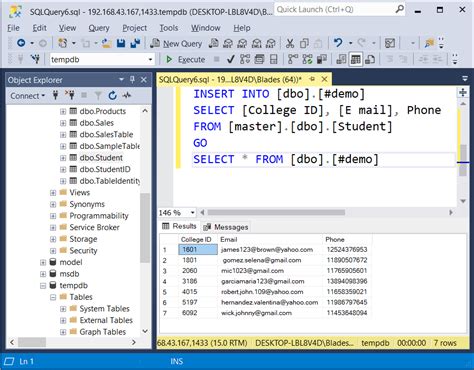Toggle Include Actual Execution Plan
The height and width of the screenshot is (370, 474).
(x=293, y=59)
